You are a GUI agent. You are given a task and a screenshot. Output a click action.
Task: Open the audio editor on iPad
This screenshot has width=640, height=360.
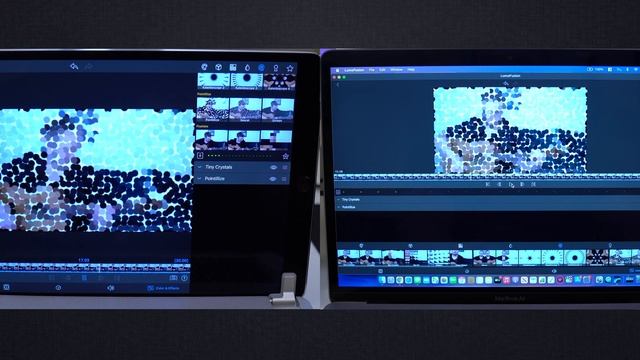tap(111, 288)
